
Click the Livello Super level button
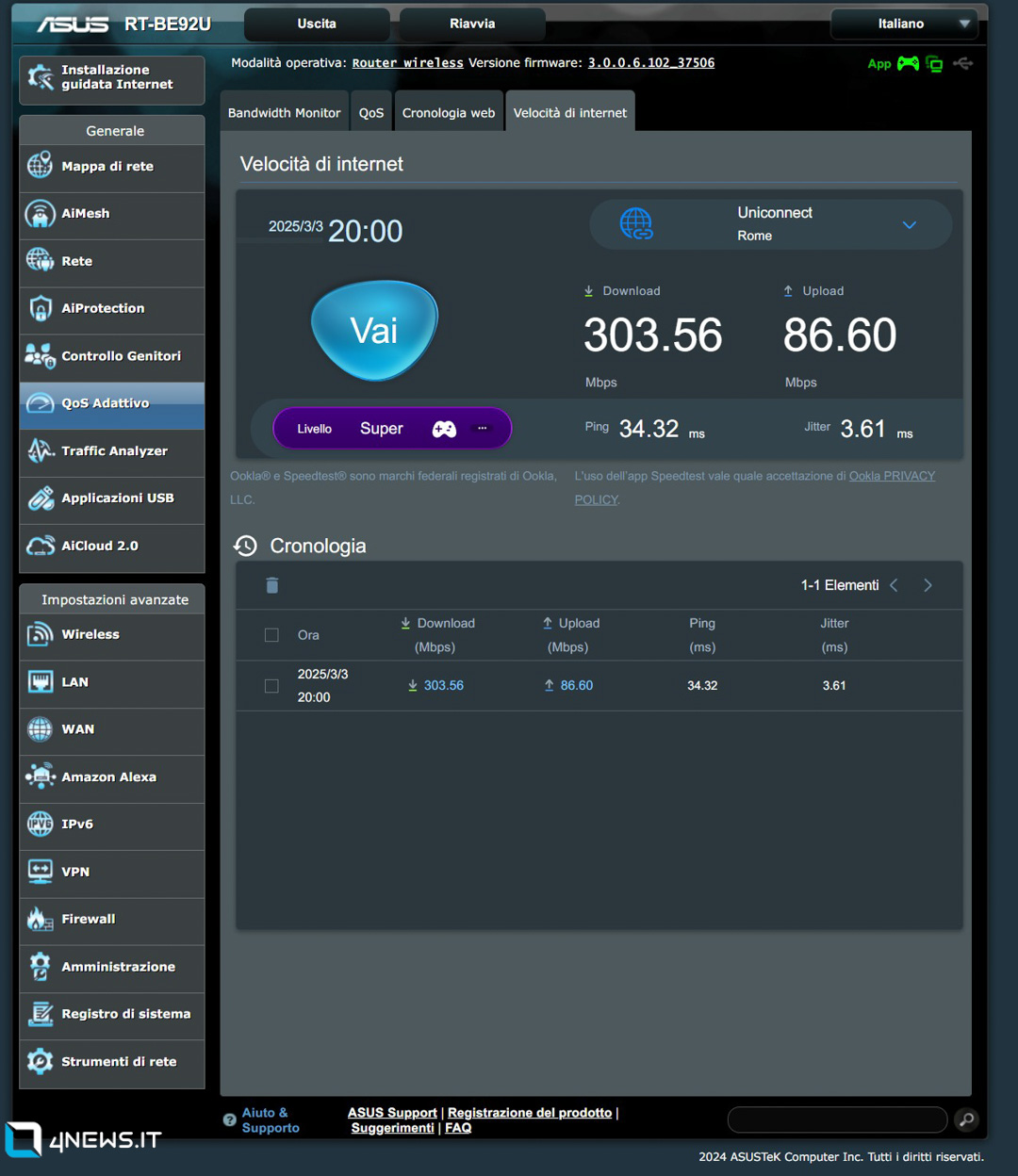pyautogui.click(x=392, y=428)
